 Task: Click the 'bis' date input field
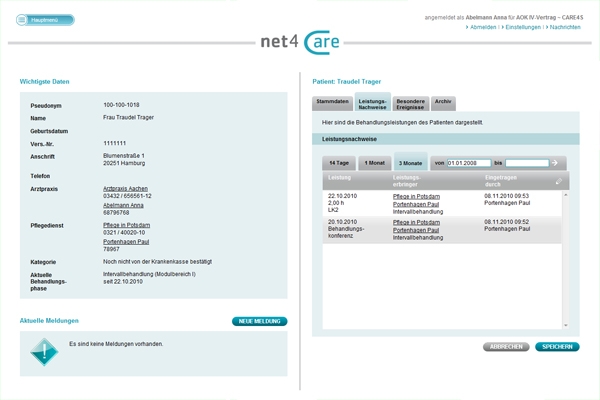click(527, 163)
